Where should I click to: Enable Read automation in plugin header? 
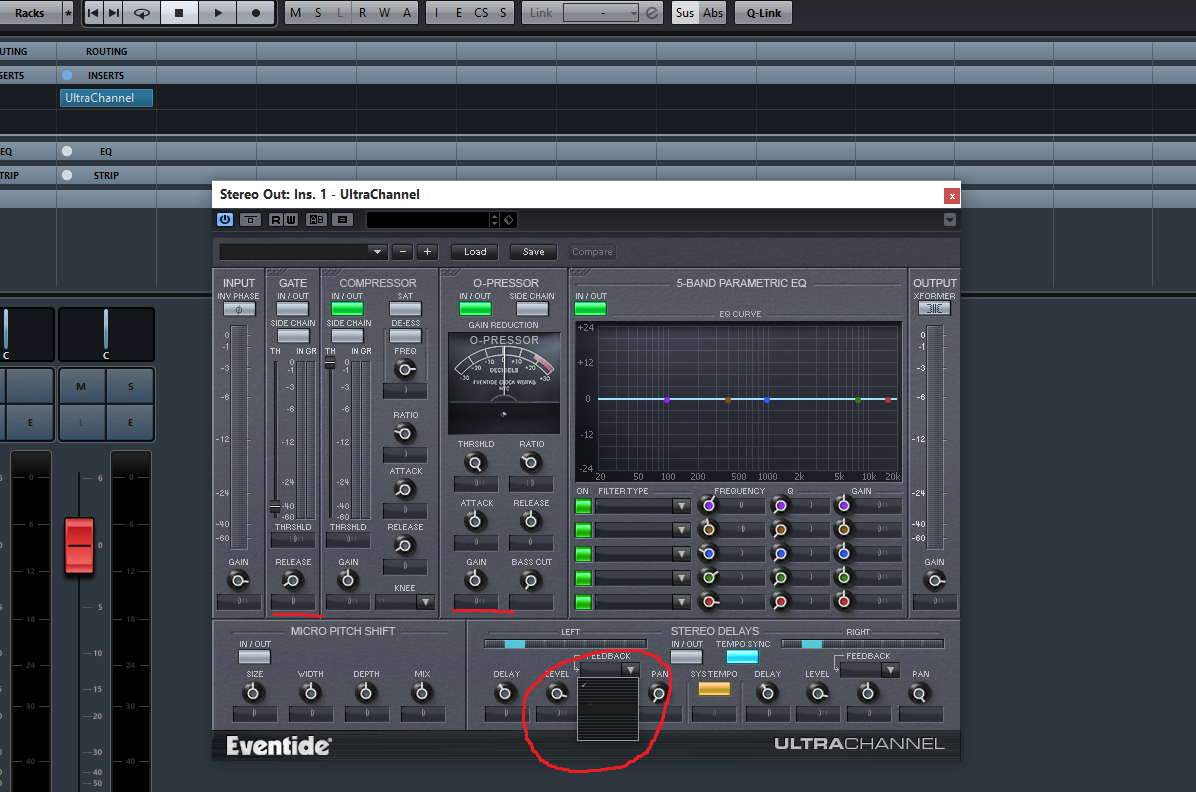275,220
